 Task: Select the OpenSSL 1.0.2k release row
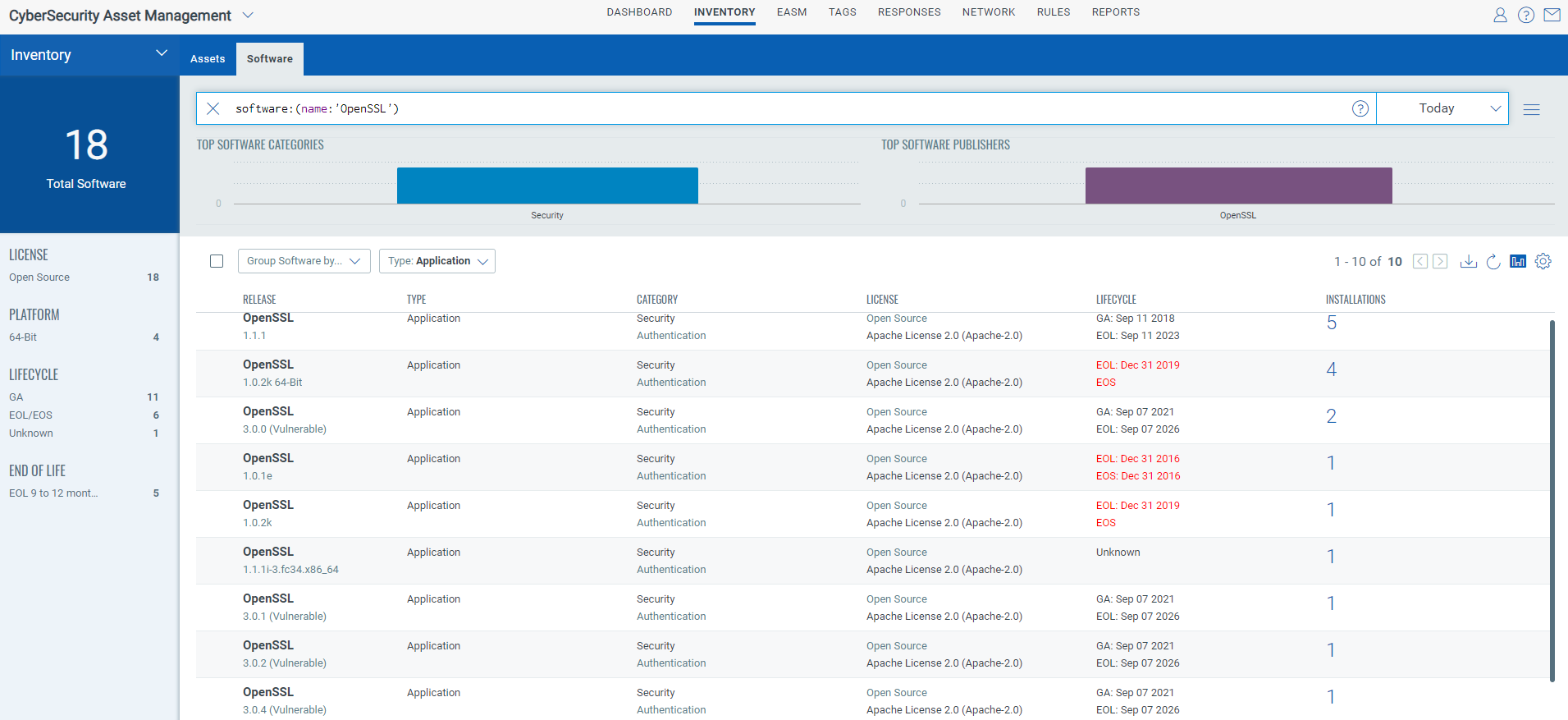pyautogui.click(x=872, y=514)
